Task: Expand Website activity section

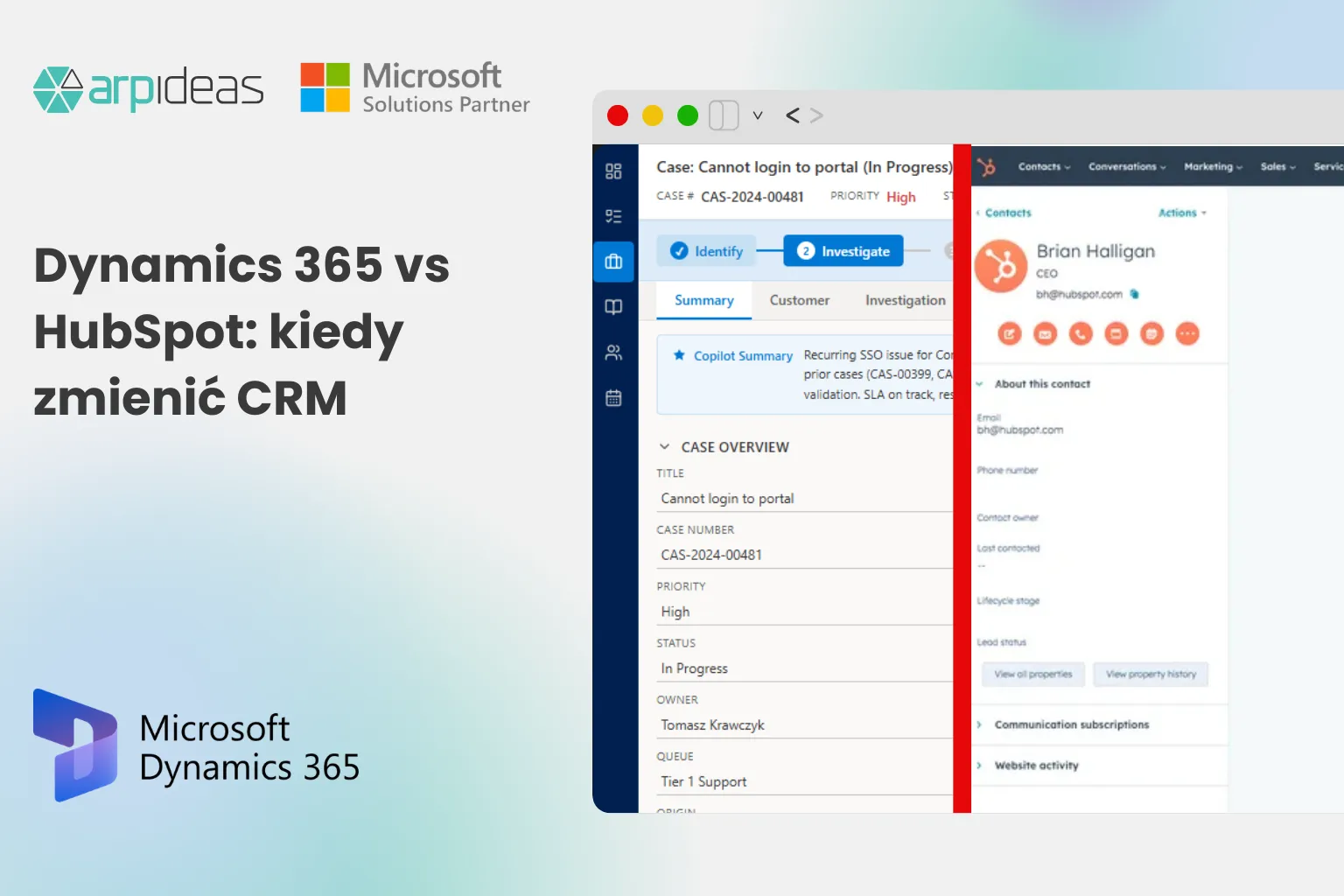Action: 979,766
